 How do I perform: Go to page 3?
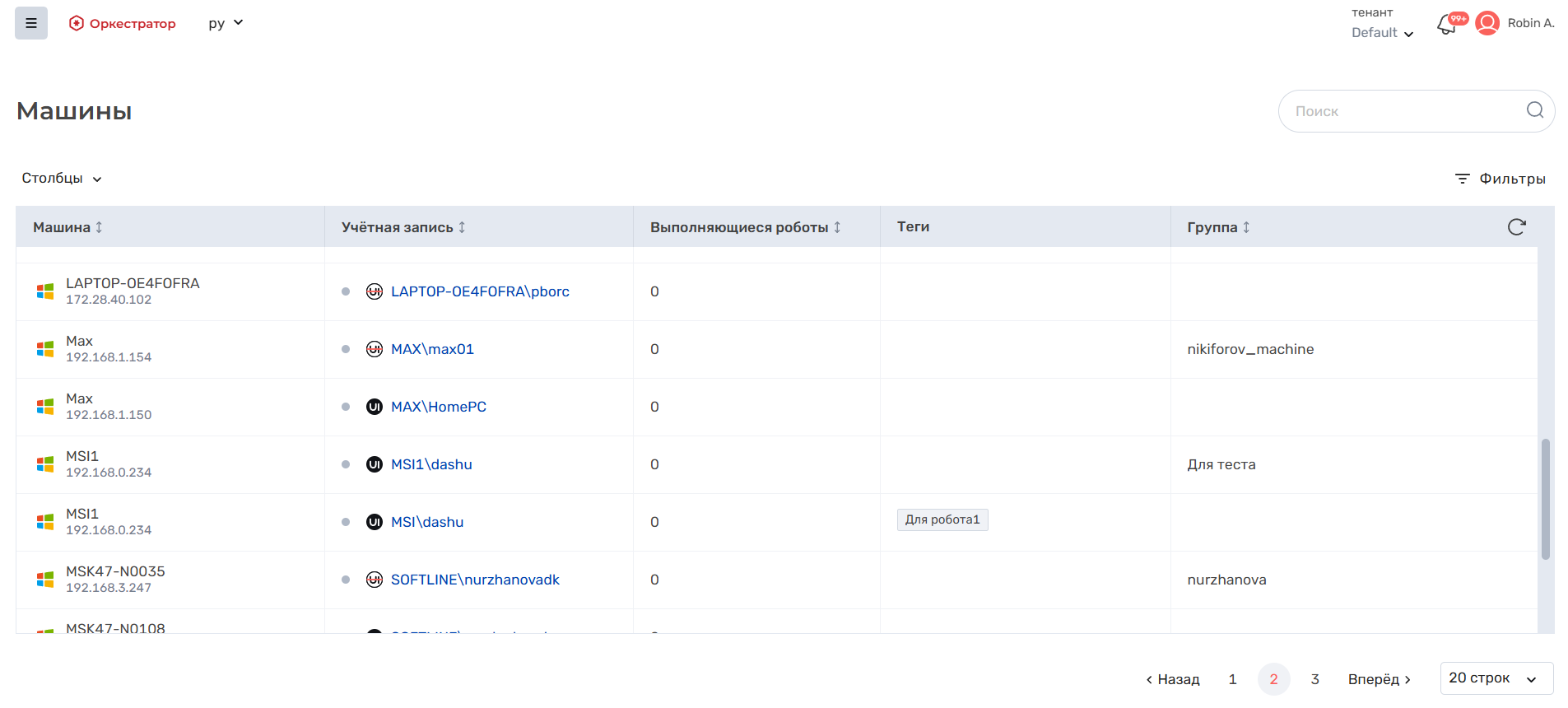[x=1314, y=679]
